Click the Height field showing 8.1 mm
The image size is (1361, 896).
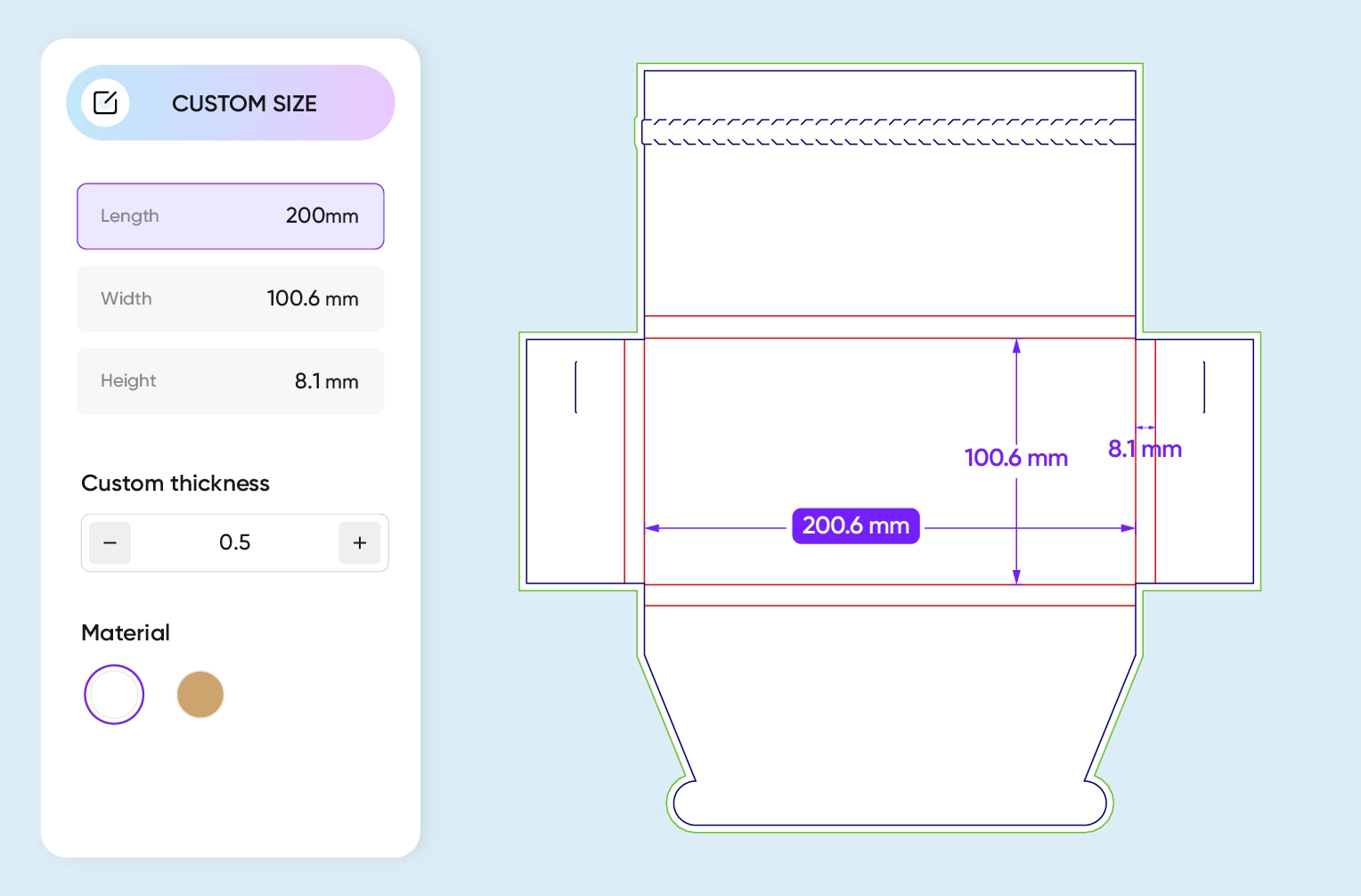click(231, 381)
